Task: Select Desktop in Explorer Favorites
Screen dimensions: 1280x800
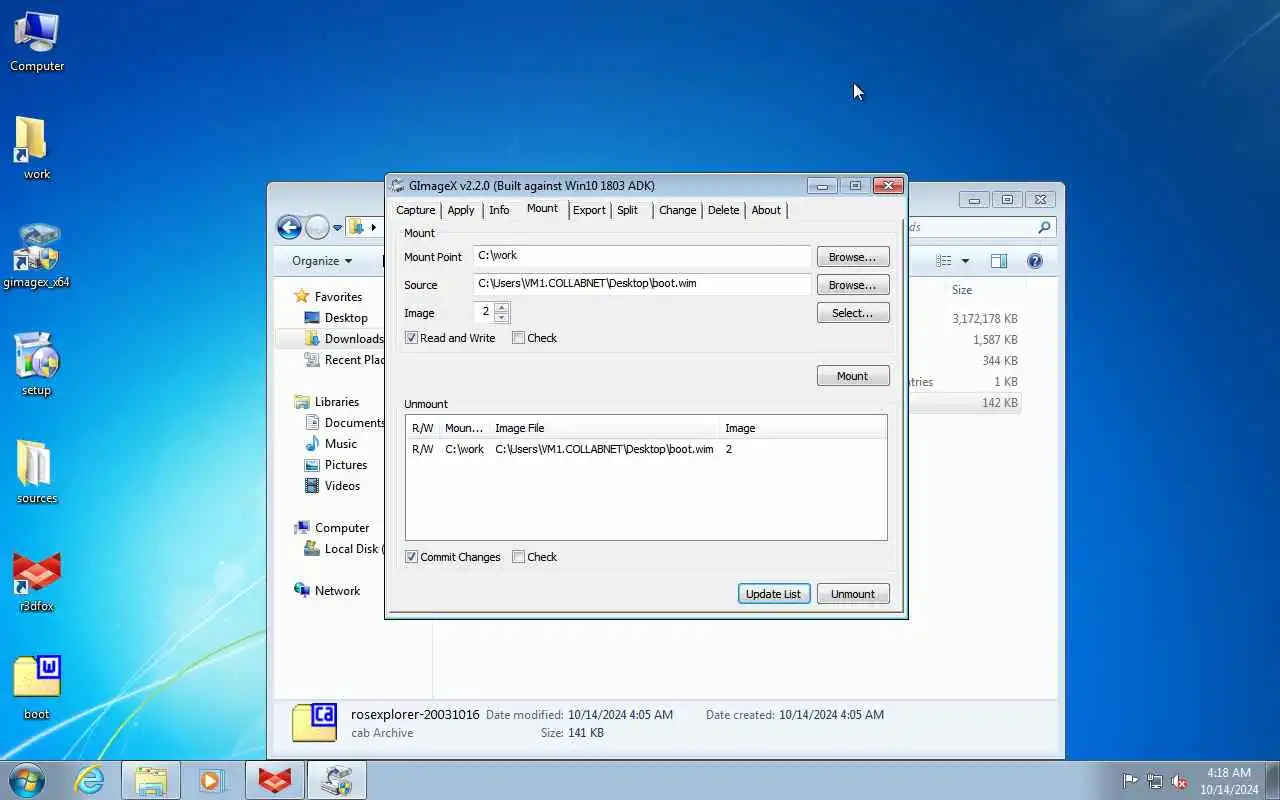Action: [346, 318]
